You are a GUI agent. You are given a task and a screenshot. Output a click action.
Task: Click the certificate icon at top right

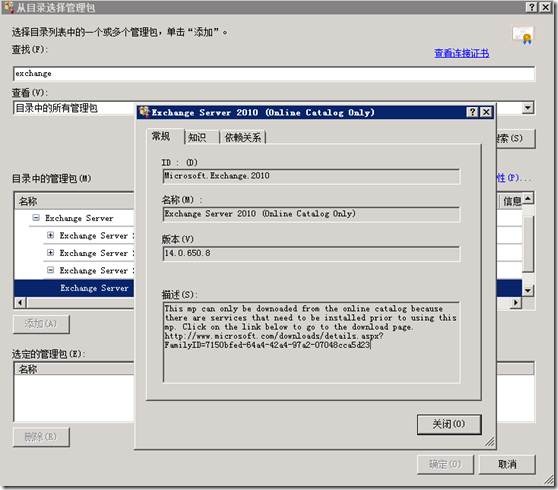(x=523, y=35)
